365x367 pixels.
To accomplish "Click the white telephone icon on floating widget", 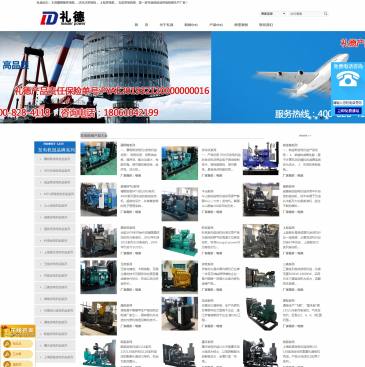I will (x=347, y=79).
